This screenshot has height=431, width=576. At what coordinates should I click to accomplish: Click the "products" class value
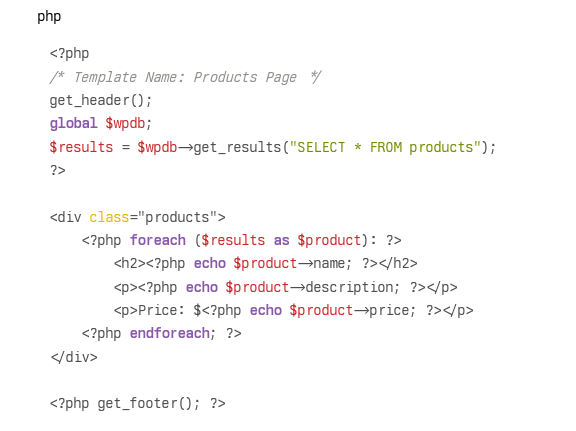coord(177,217)
